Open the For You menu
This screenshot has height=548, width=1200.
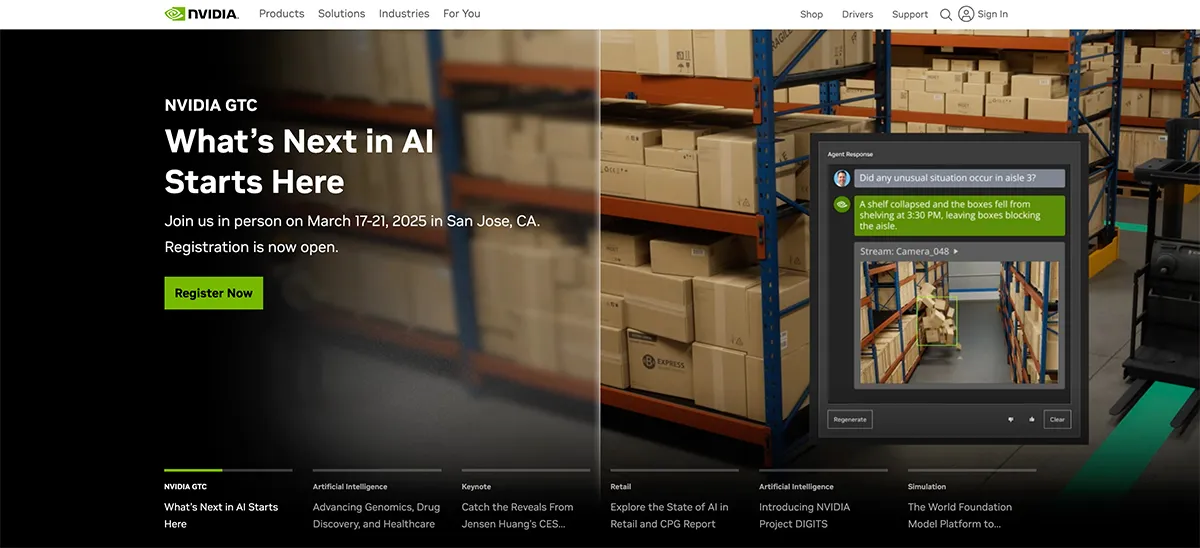tap(462, 14)
